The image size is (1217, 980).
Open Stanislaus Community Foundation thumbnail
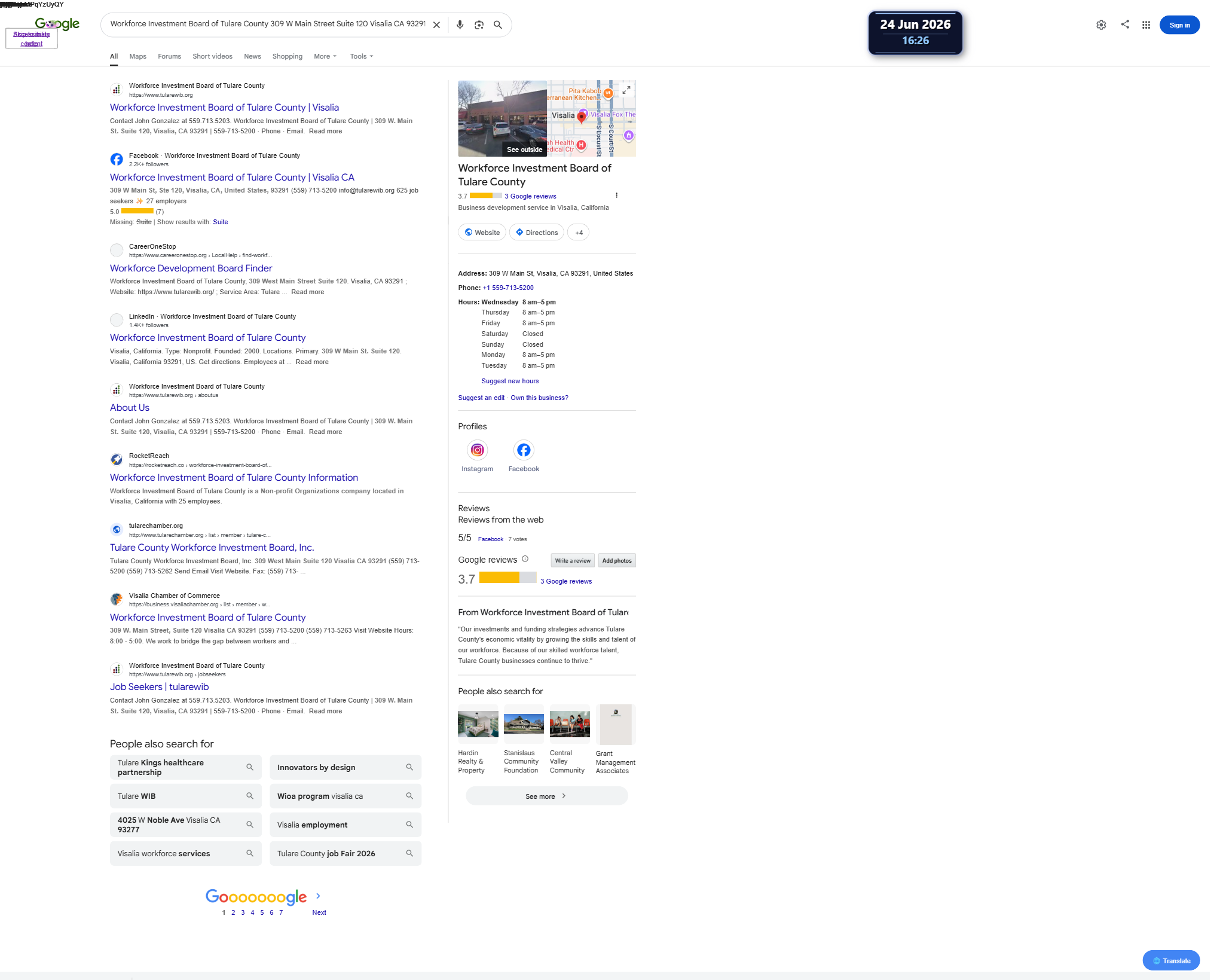[524, 725]
